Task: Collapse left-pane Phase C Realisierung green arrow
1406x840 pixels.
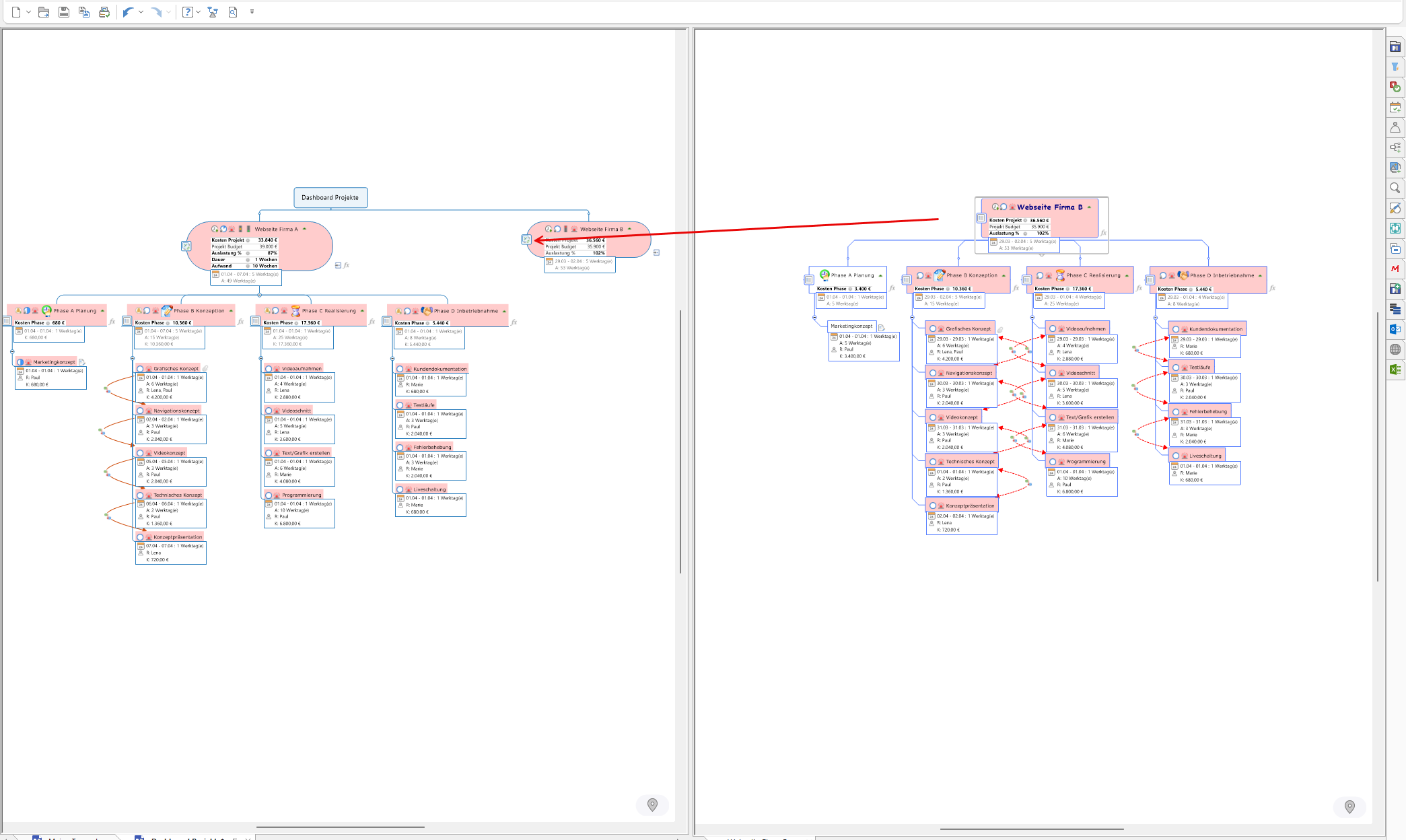Action: 362,311
